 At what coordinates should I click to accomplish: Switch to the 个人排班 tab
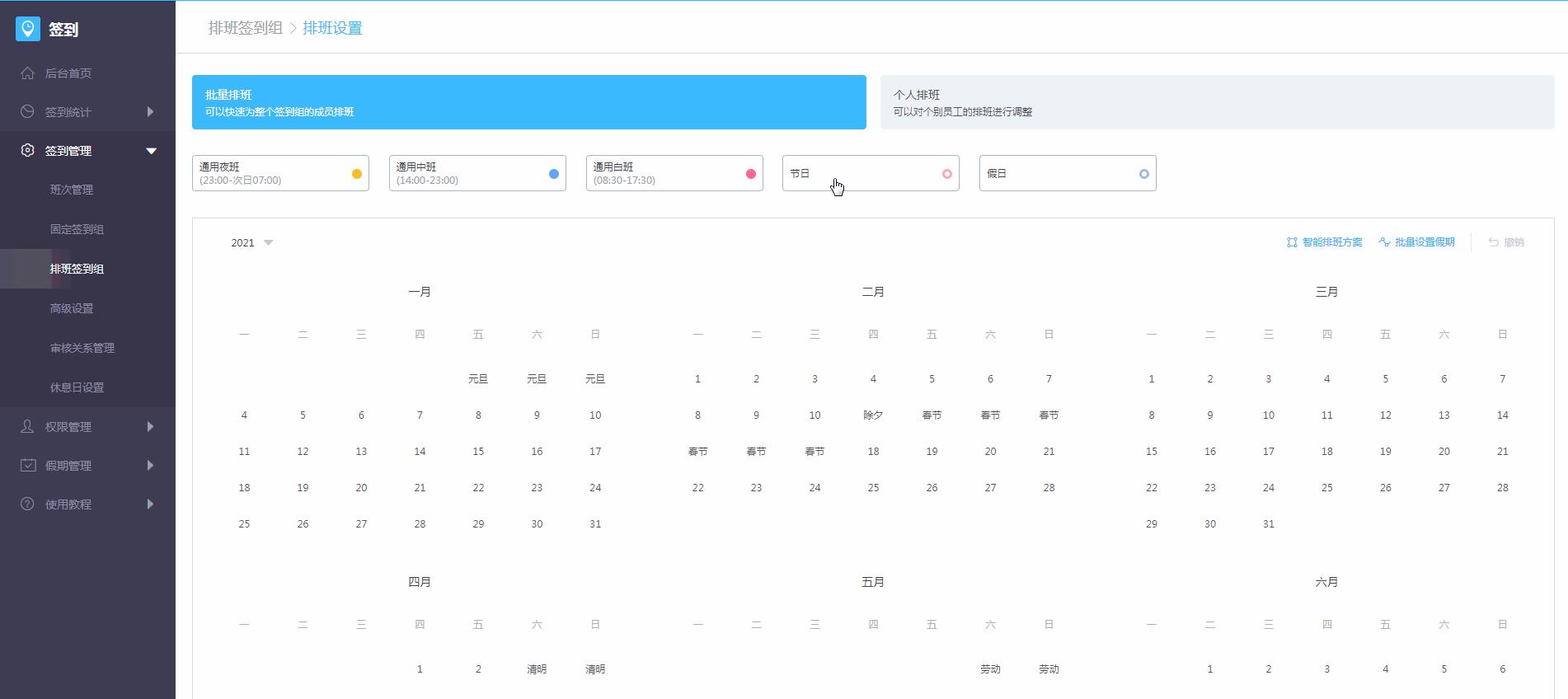[x=1217, y=102]
